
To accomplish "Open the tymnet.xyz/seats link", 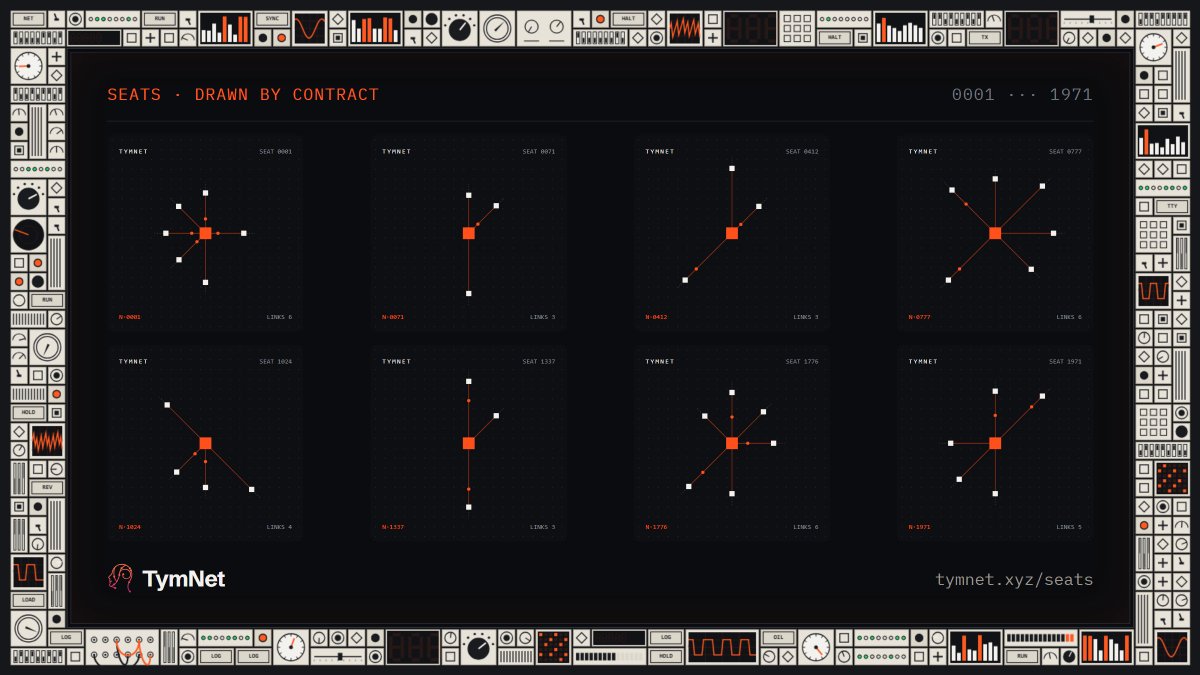I will point(1014,580).
